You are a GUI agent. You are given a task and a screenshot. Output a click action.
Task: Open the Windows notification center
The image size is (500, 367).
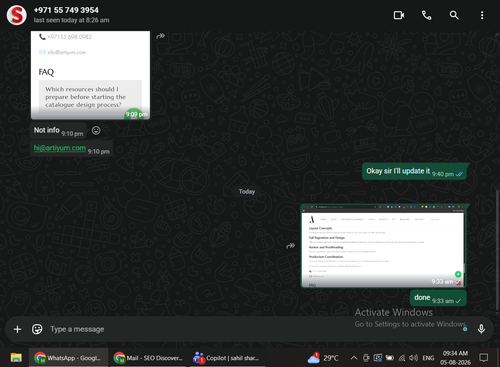point(483,358)
